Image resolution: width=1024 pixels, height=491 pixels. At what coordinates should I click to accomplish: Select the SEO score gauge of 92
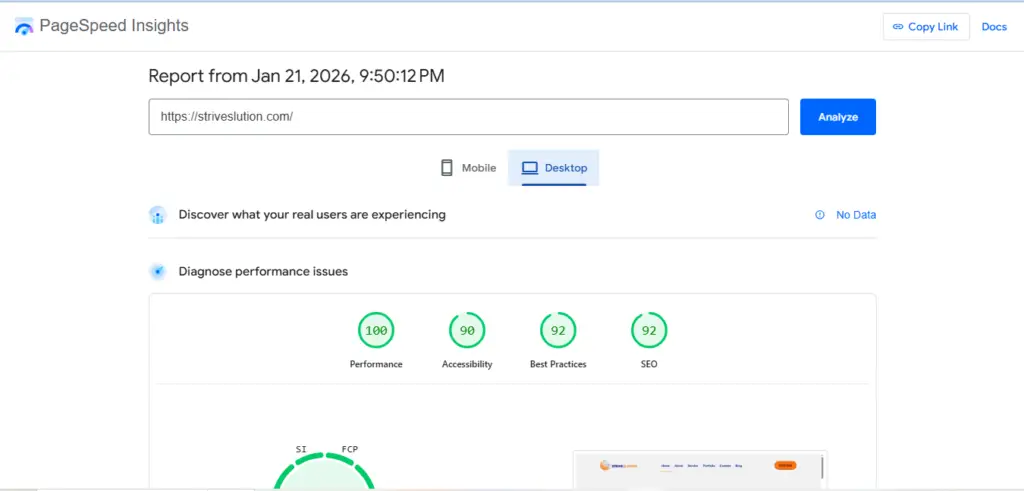[x=649, y=329]
